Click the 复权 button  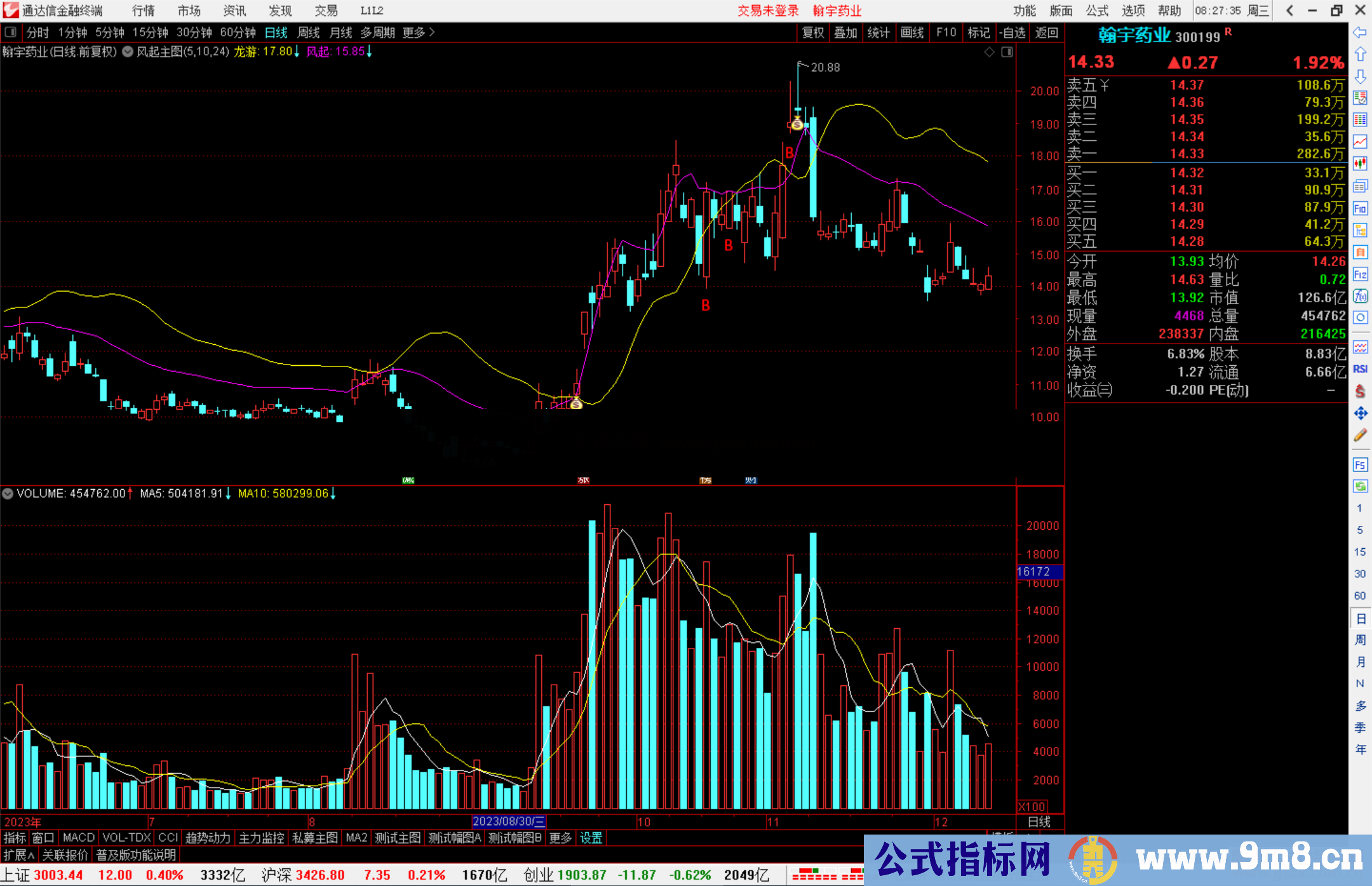[x=813, y=32]
